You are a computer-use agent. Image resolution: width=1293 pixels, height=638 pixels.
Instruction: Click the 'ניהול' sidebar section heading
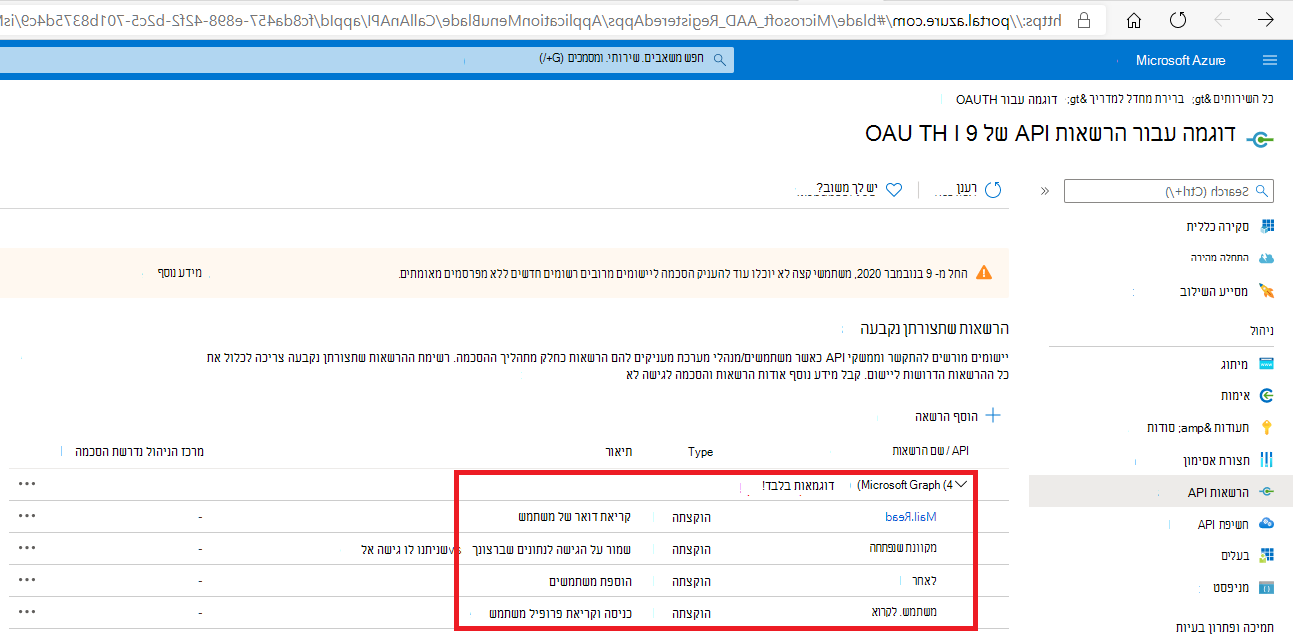pos(1263,329)
